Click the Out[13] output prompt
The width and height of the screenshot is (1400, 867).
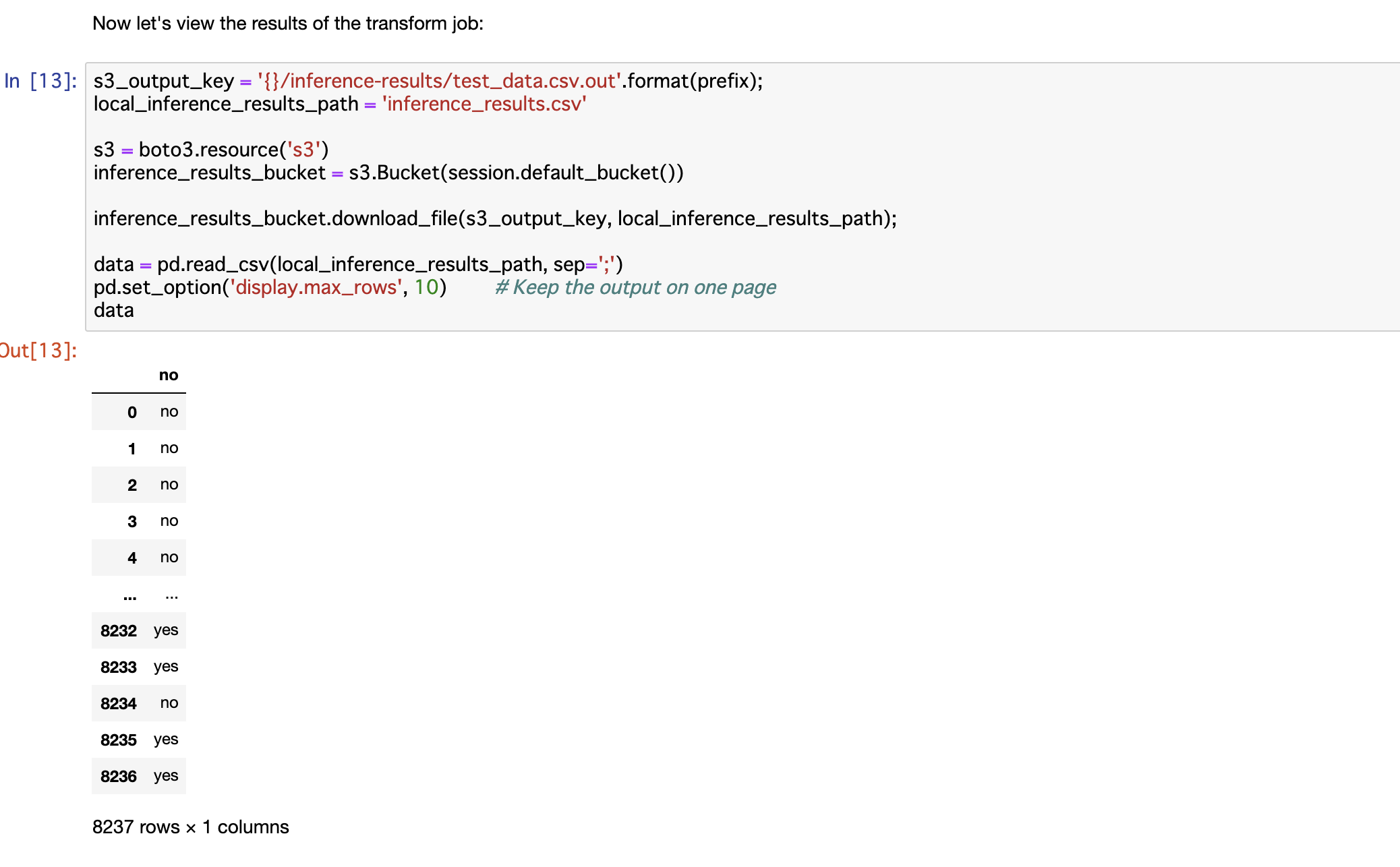pyautogui.click(x=38, y=351)
